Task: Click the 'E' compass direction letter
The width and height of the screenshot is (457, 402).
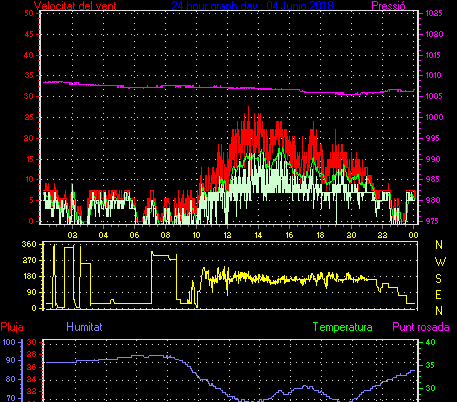Action: 439,295
